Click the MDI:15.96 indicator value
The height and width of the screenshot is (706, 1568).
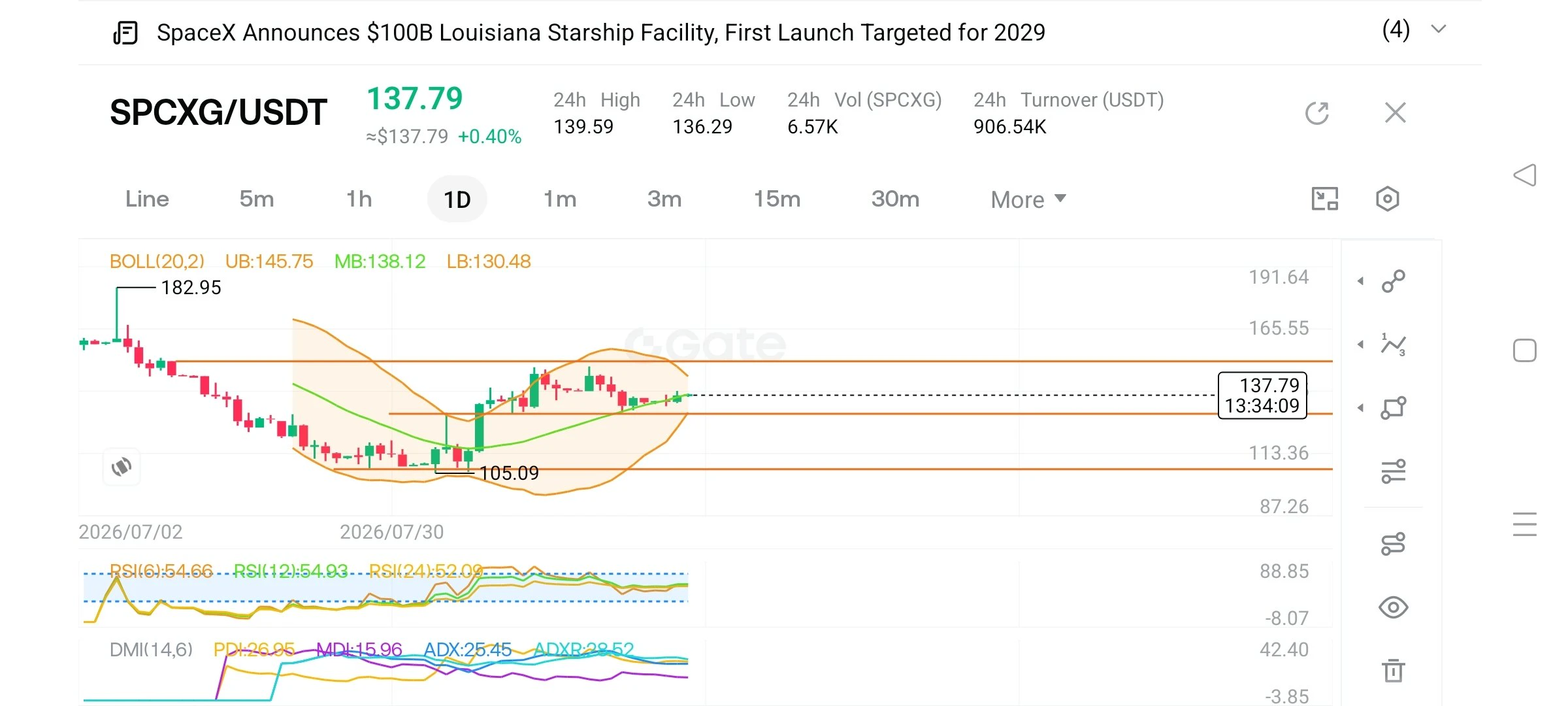(x=359, y=650)
